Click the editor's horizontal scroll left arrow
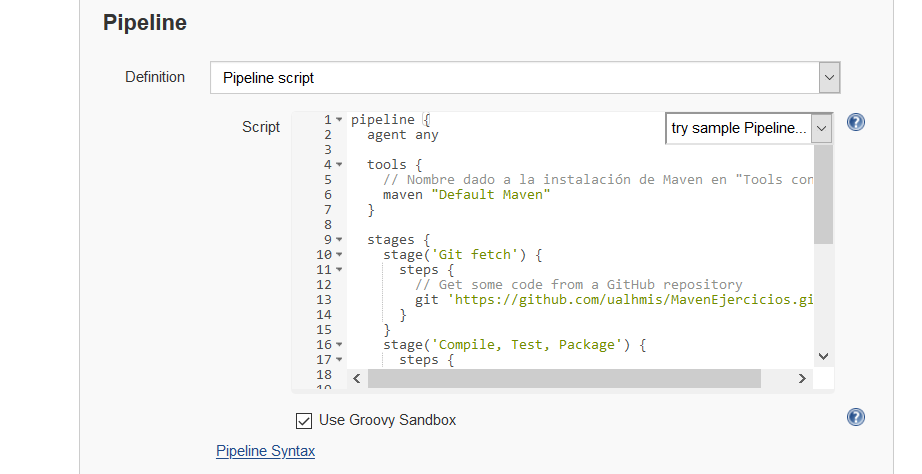 (357, 379)
